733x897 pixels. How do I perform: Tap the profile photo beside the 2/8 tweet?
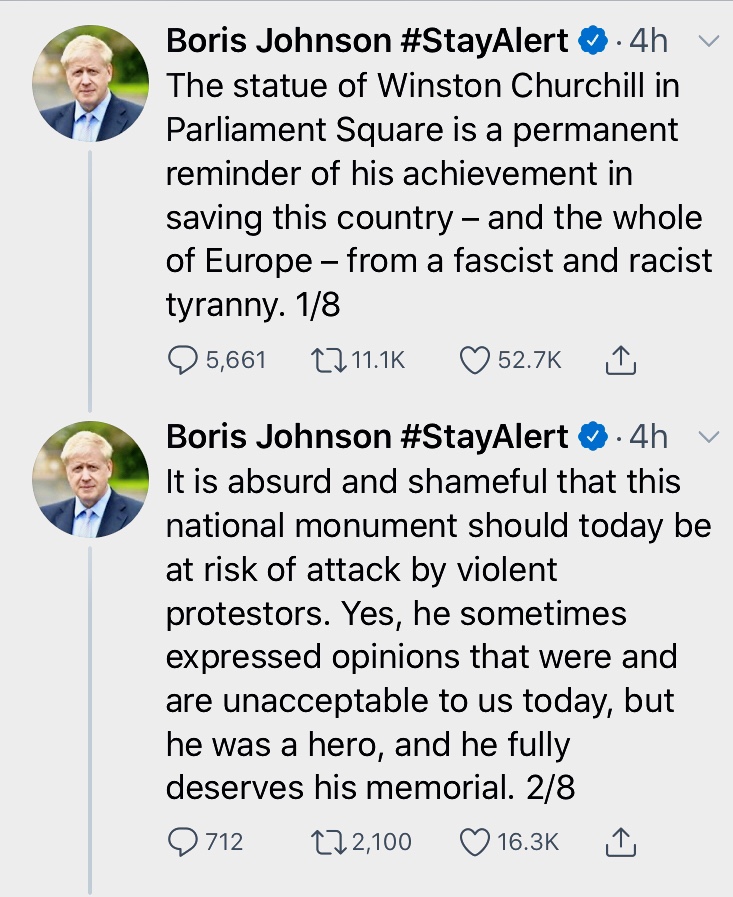[x=91, y=479]
